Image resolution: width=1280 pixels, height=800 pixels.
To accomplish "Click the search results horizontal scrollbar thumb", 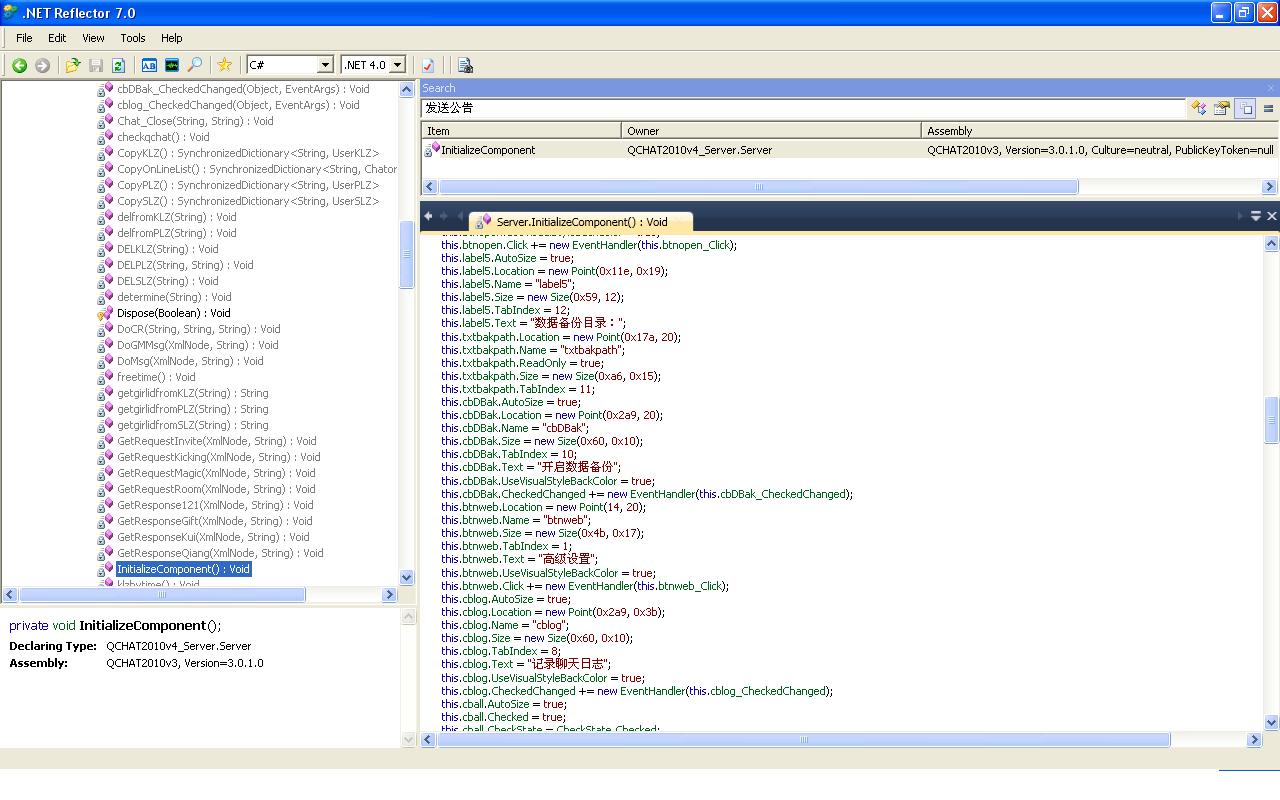I will [759, 187].
